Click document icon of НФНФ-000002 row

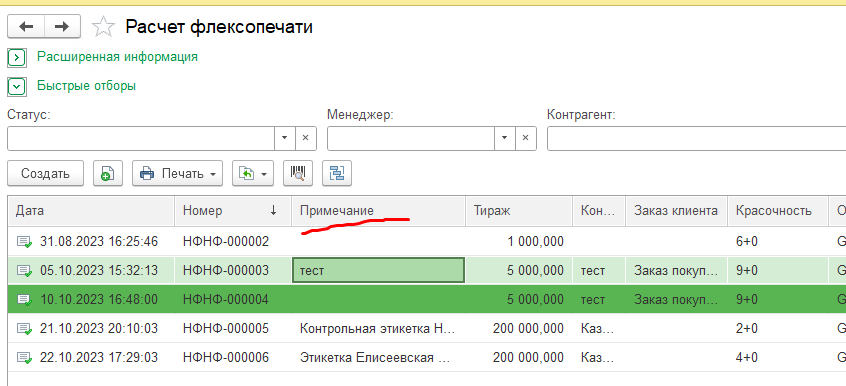(24, 242)
